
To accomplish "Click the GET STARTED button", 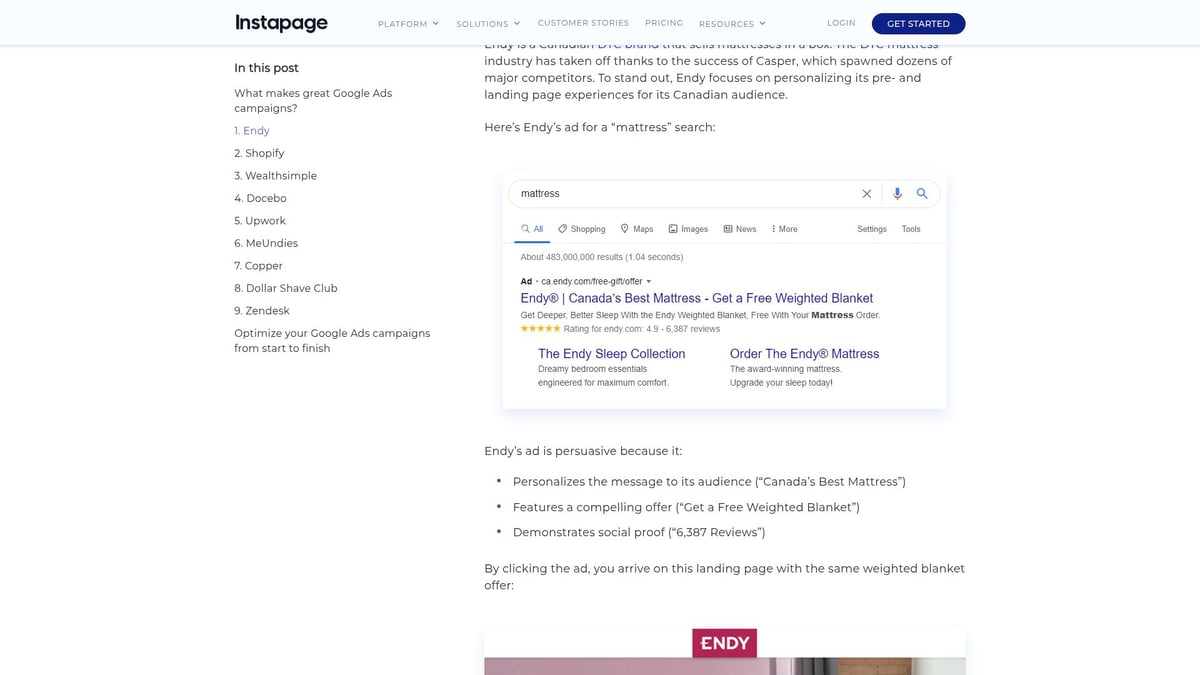I will pyautogui.click(x=918, y=23).
